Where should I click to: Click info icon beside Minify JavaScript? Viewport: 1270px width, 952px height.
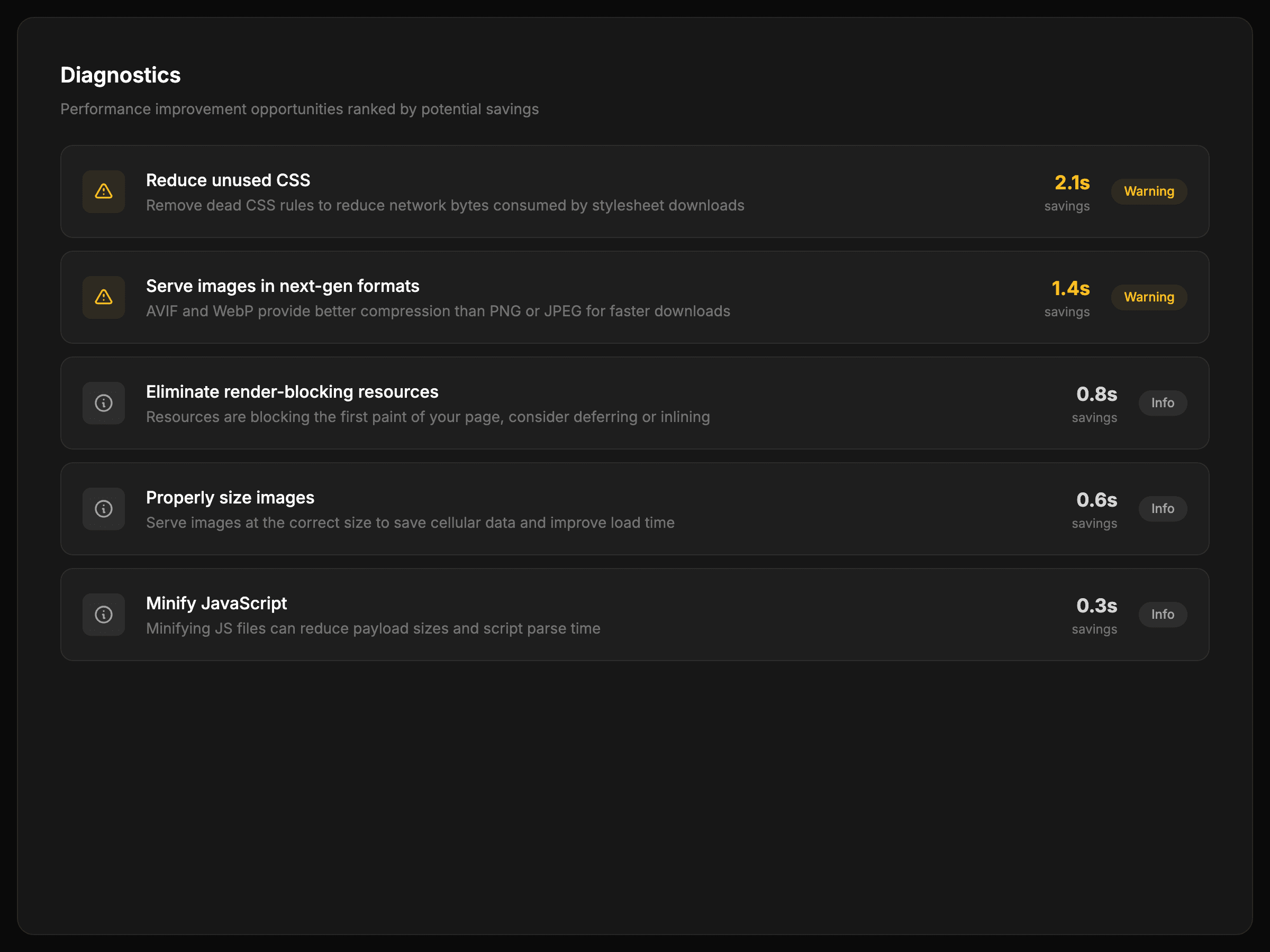(x=103, y=615)
